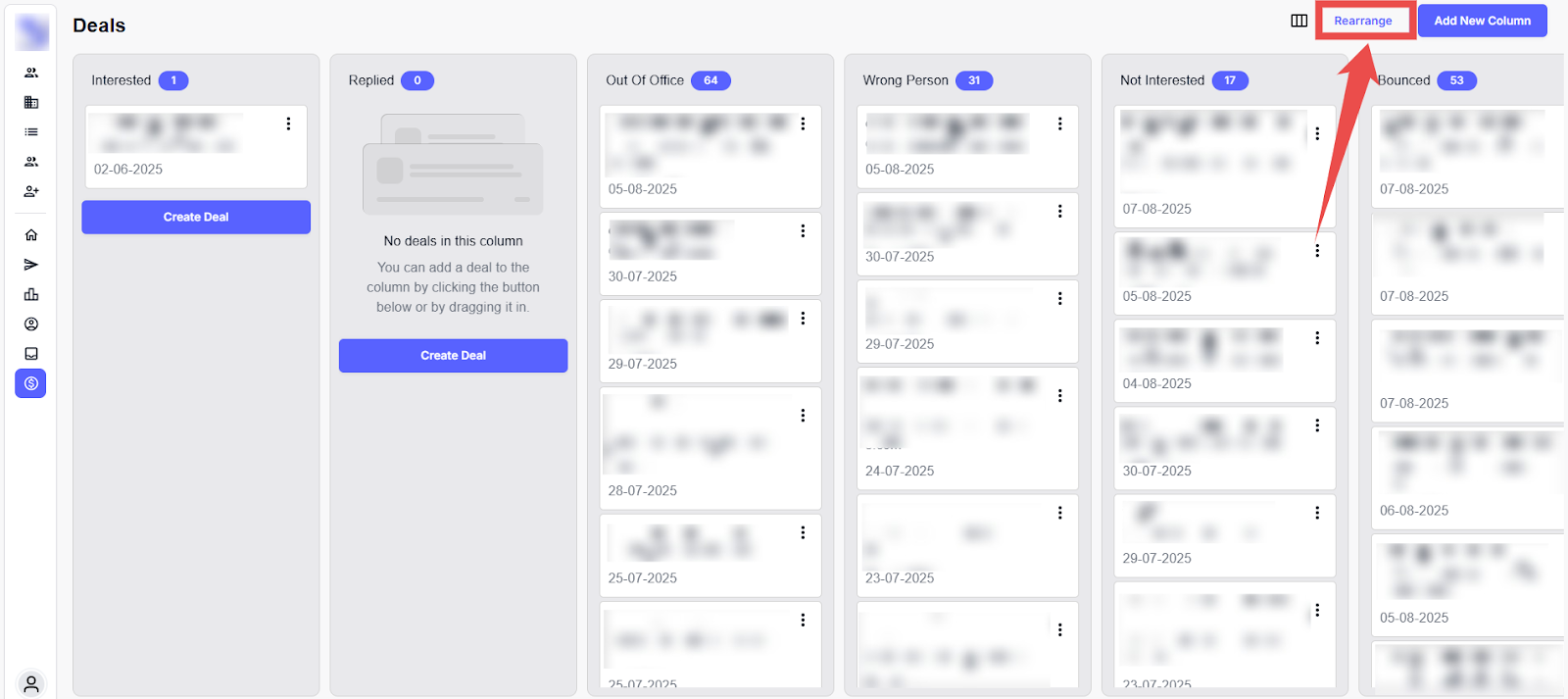Open the company building icon in sidebar
The height and width of the screenshot is (699, 1568).
[x=31, y=102]
